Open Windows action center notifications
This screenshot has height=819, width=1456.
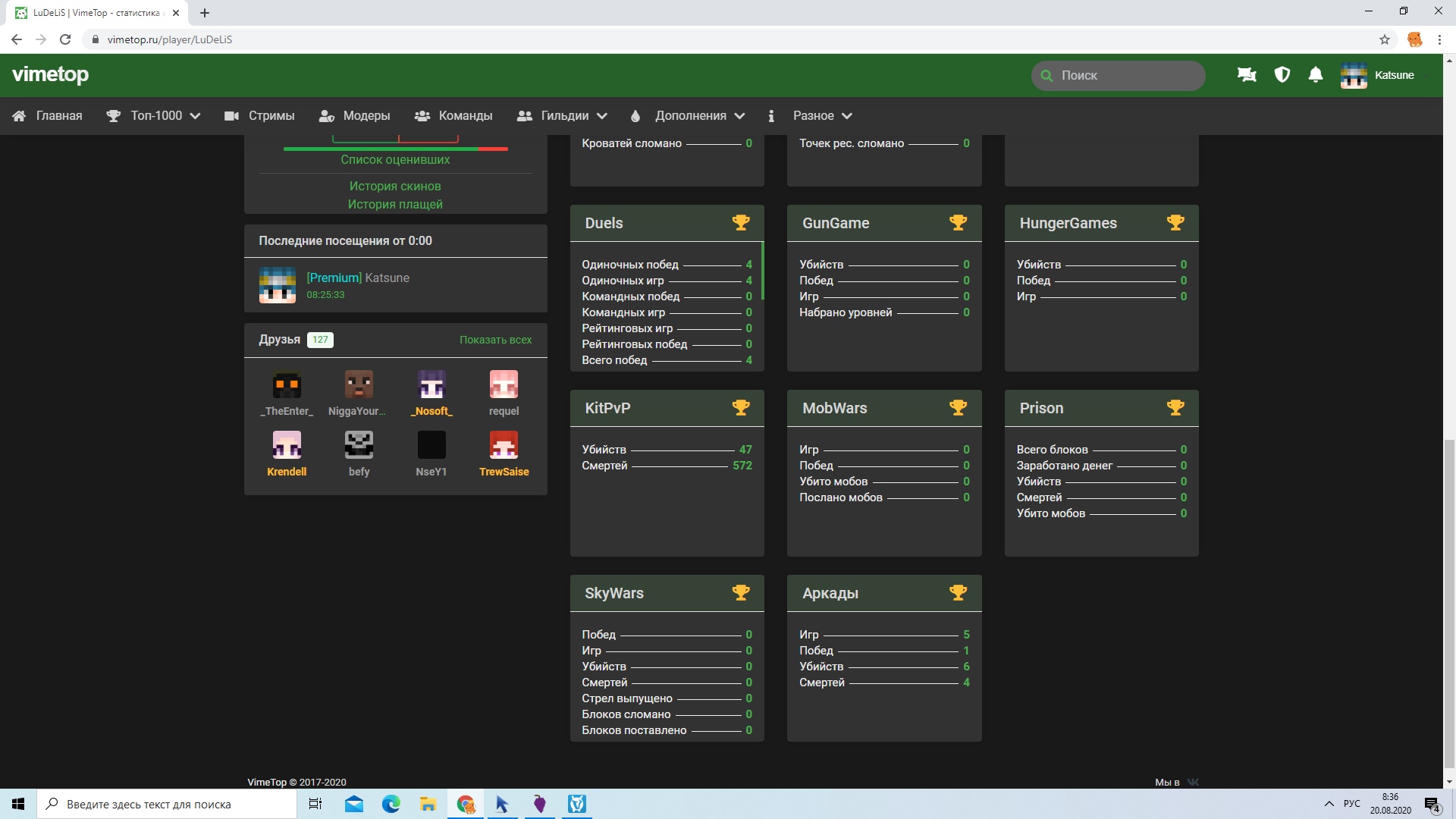pos(1432,804)
